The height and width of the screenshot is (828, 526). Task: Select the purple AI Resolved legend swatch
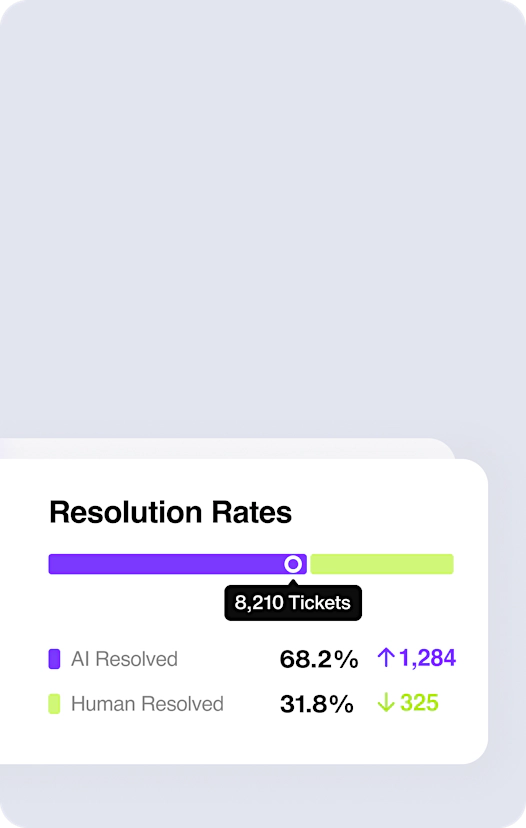click(x=54, y=659)
